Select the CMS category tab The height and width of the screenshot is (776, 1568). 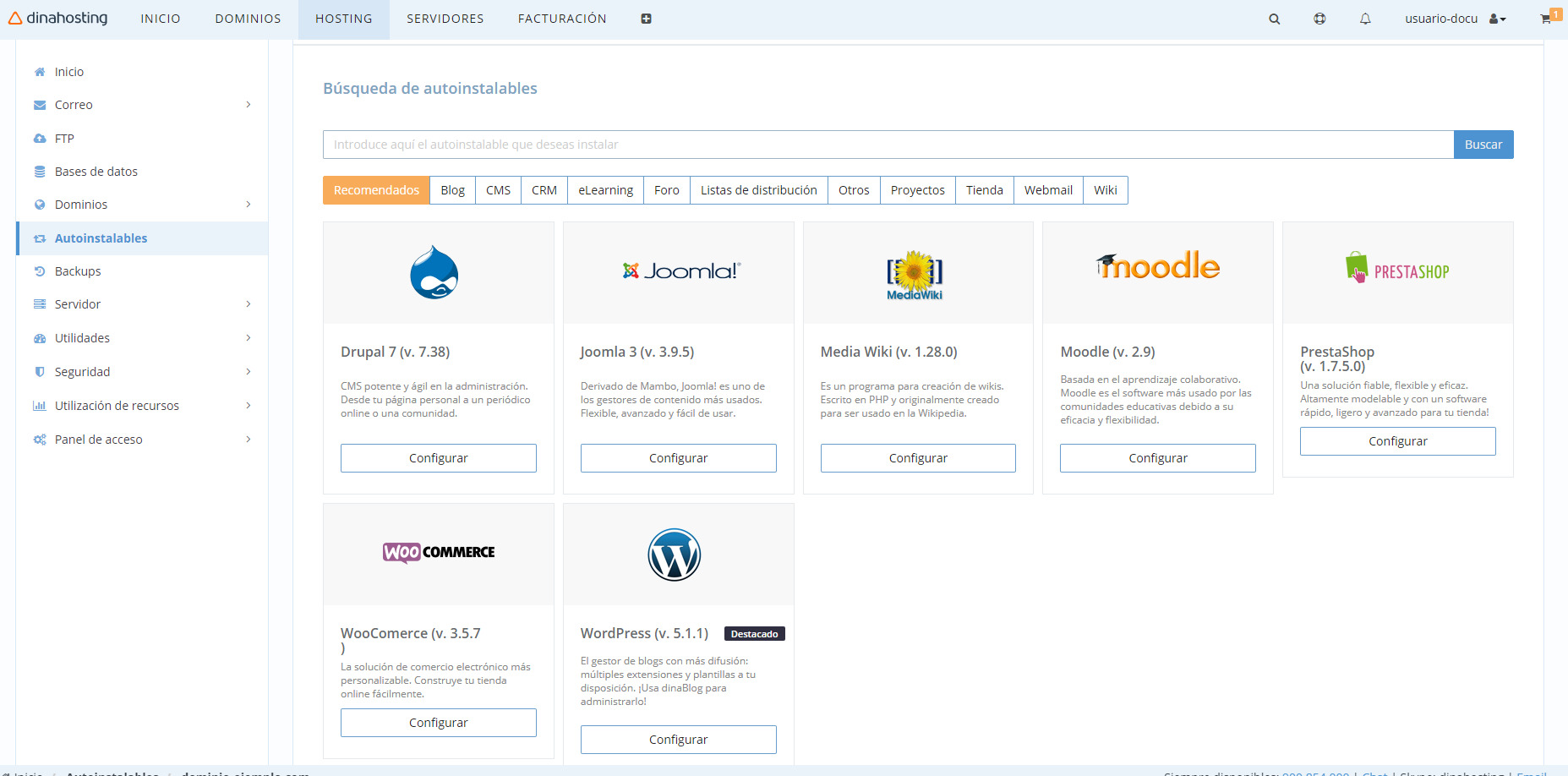tap(498, 190)
